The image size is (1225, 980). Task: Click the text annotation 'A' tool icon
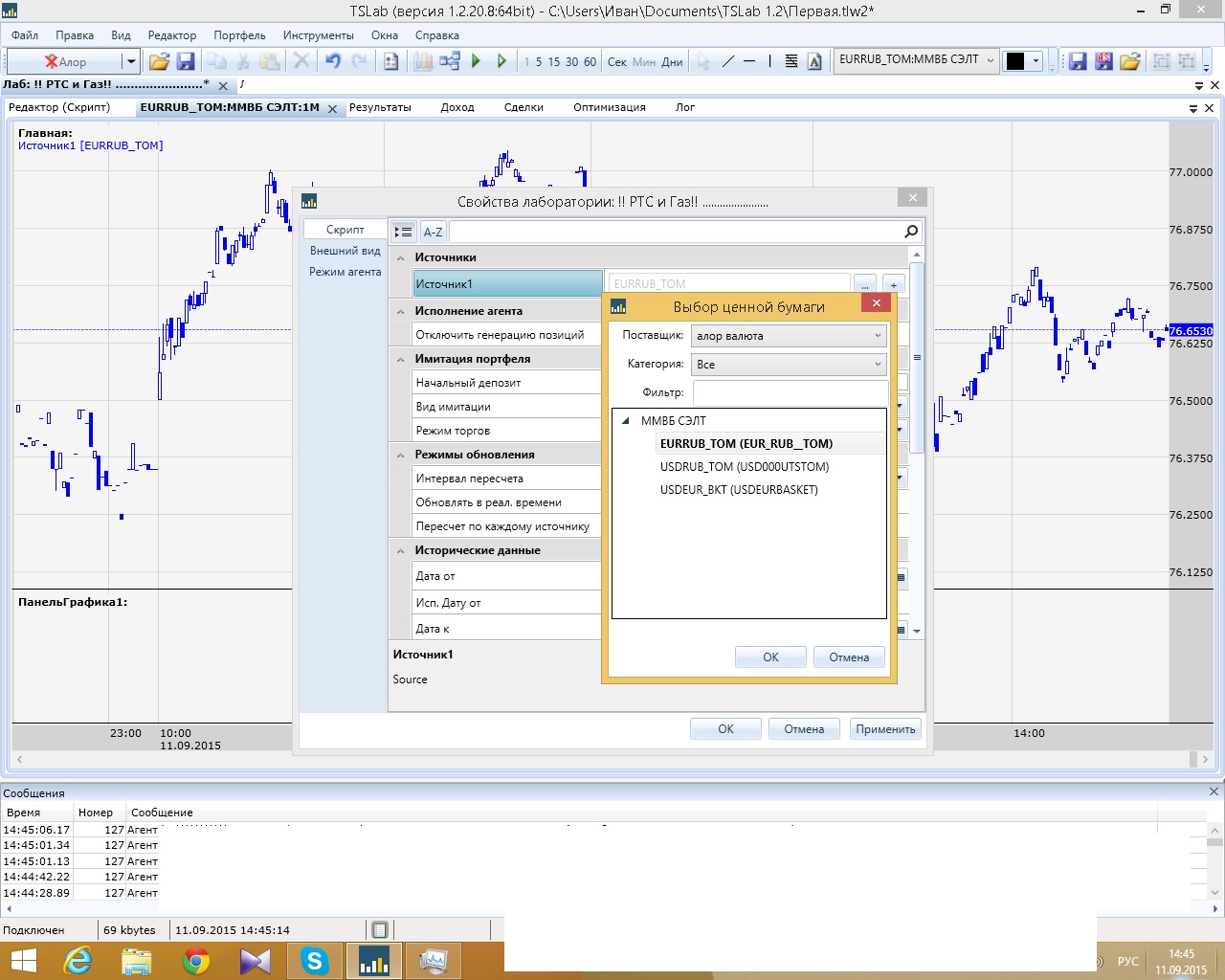click(x=814, y=61)
